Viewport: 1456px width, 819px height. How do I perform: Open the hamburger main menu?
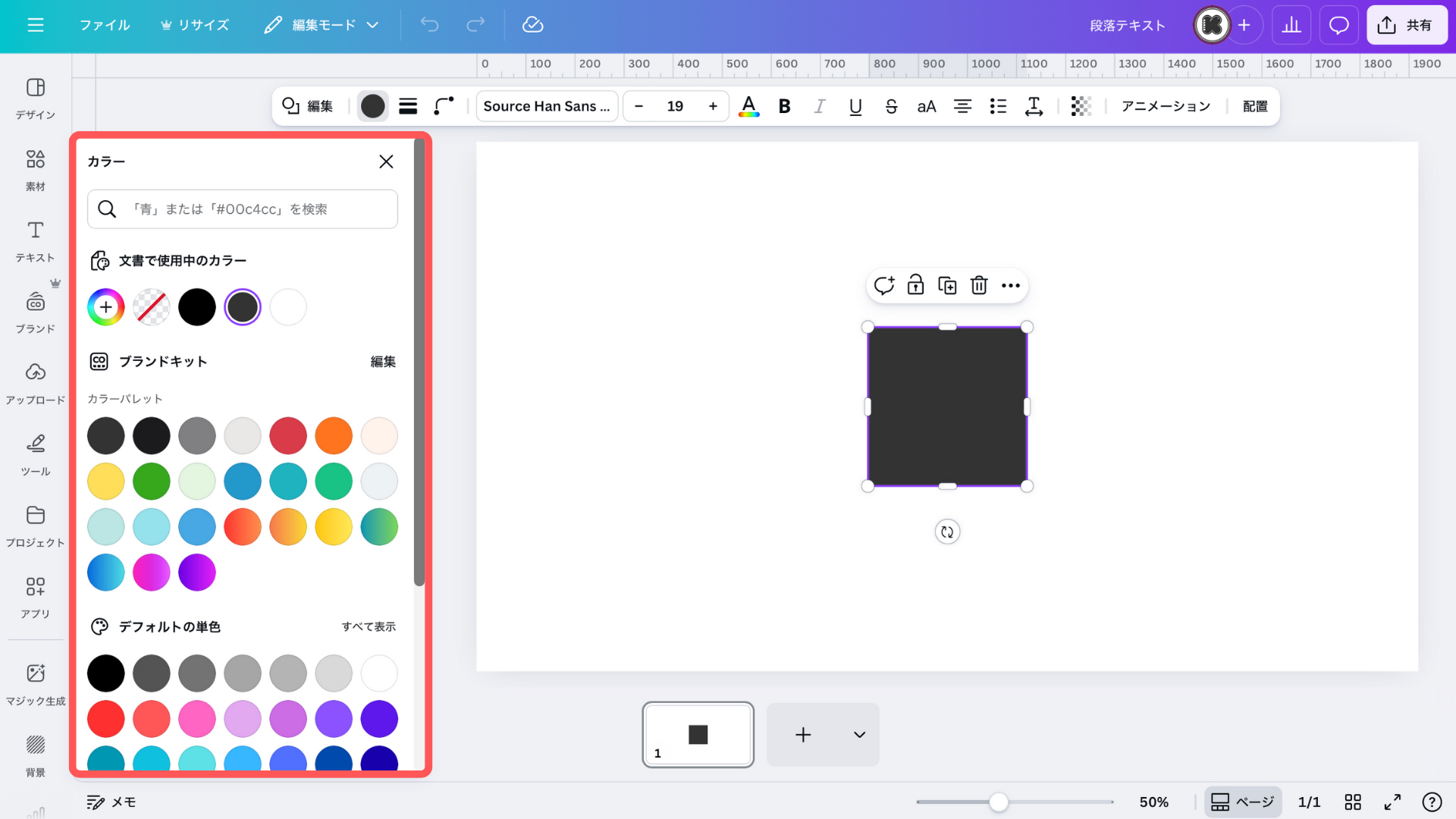(36, 25)
